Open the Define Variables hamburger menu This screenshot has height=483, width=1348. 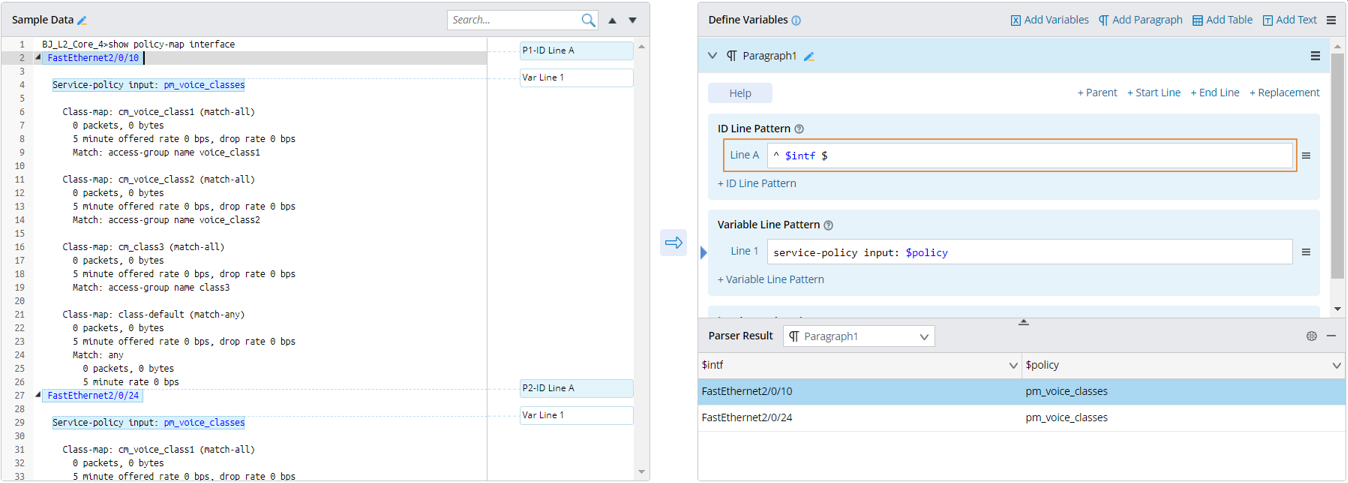point(1331,20)
